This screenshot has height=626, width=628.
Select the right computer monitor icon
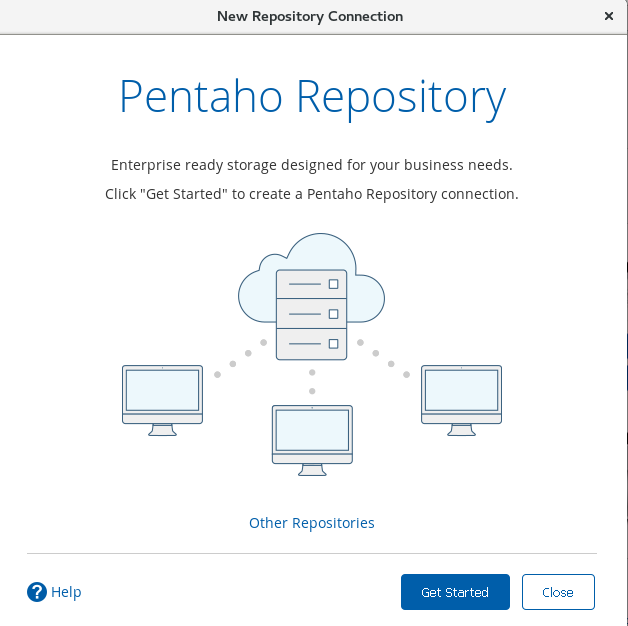[x=461, y=396]
